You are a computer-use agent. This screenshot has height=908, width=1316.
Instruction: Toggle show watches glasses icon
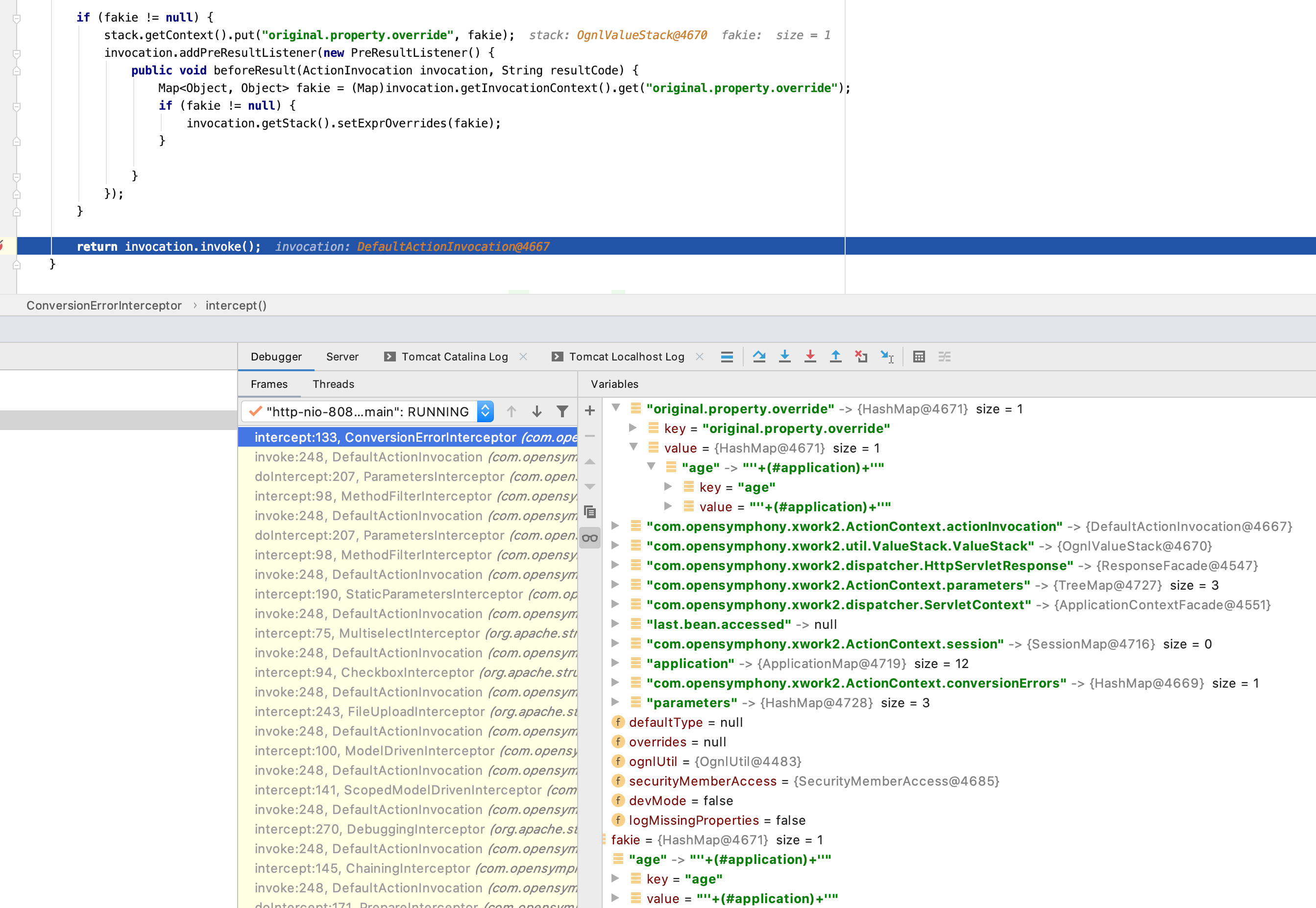(590, 538)
